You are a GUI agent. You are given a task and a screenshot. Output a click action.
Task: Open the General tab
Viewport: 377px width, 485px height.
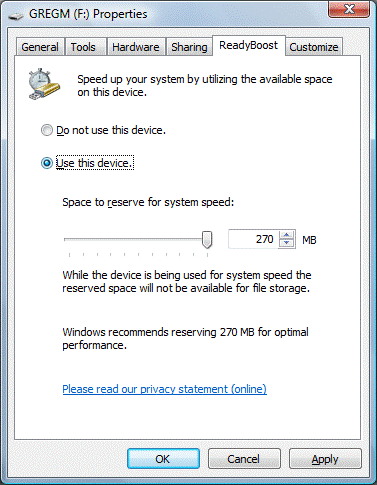(x=40, y=47)
